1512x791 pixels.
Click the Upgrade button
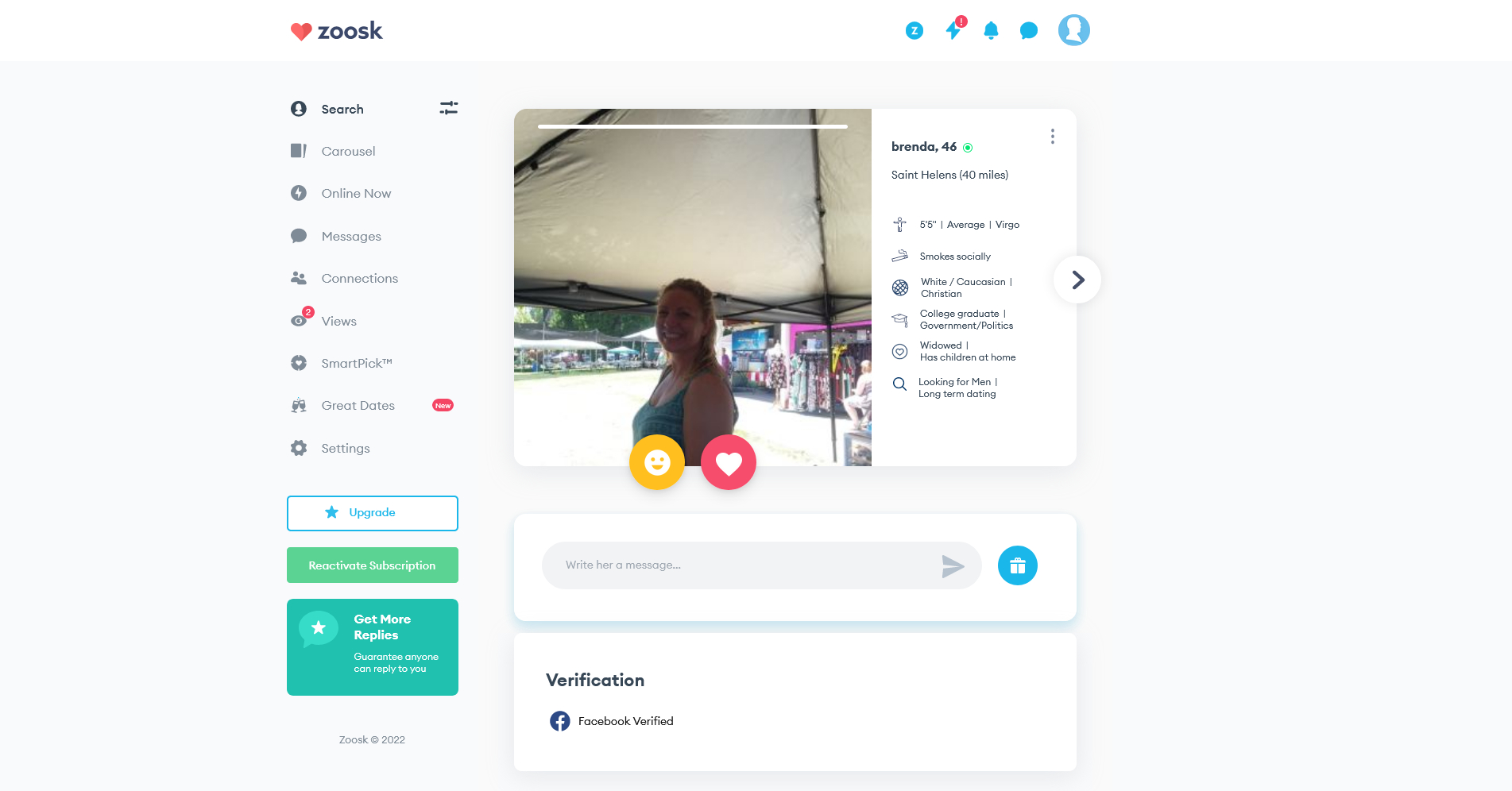click(373, 513)
